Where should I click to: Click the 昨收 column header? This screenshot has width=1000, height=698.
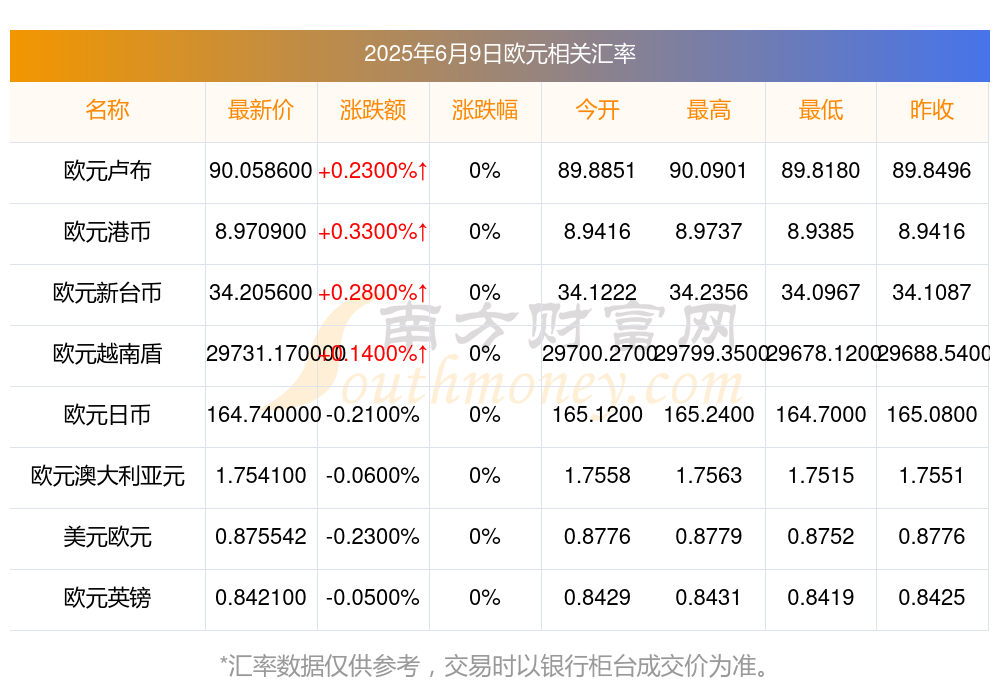click(932, 110)
